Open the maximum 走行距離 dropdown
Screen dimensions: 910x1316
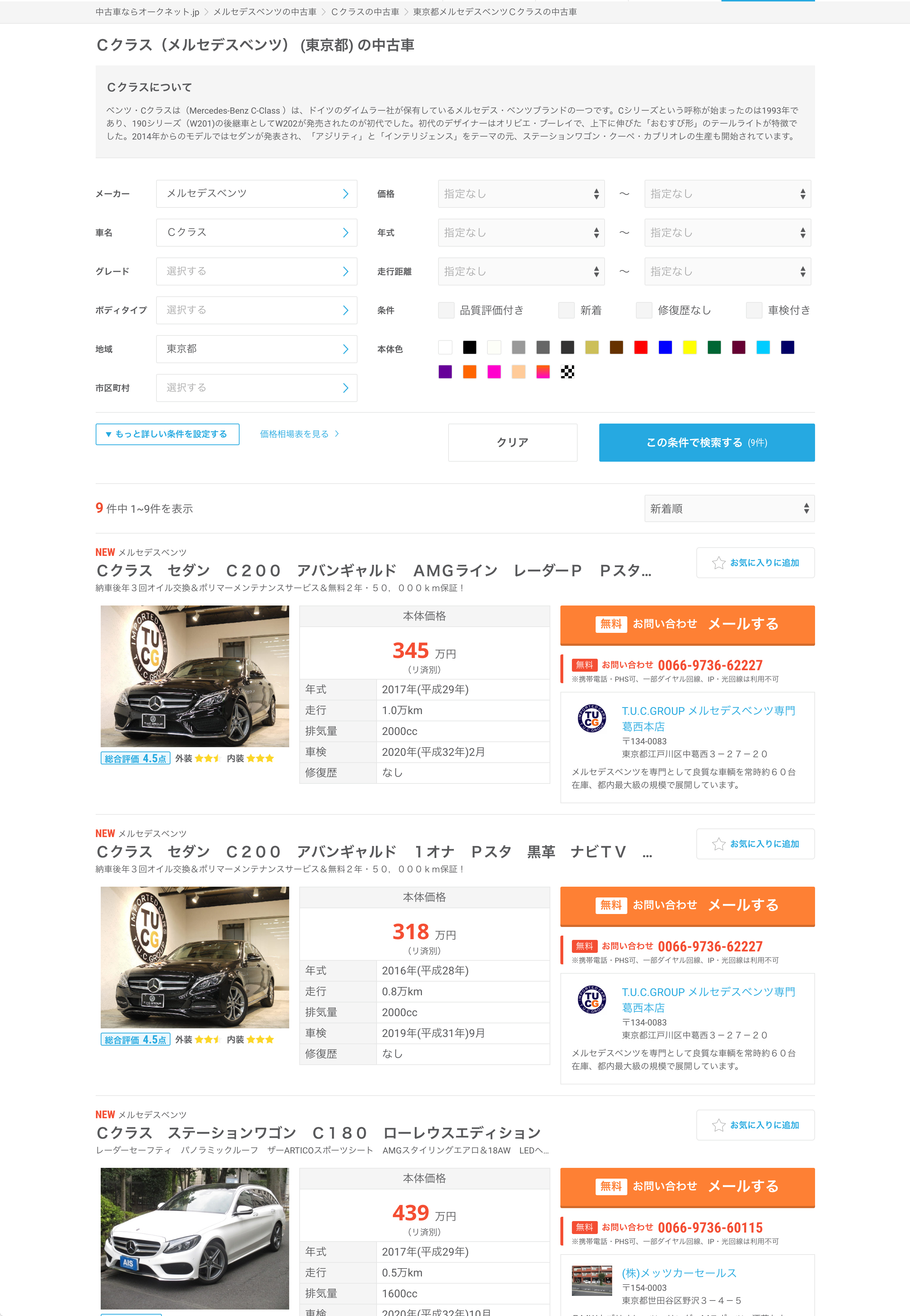(728, 271)
